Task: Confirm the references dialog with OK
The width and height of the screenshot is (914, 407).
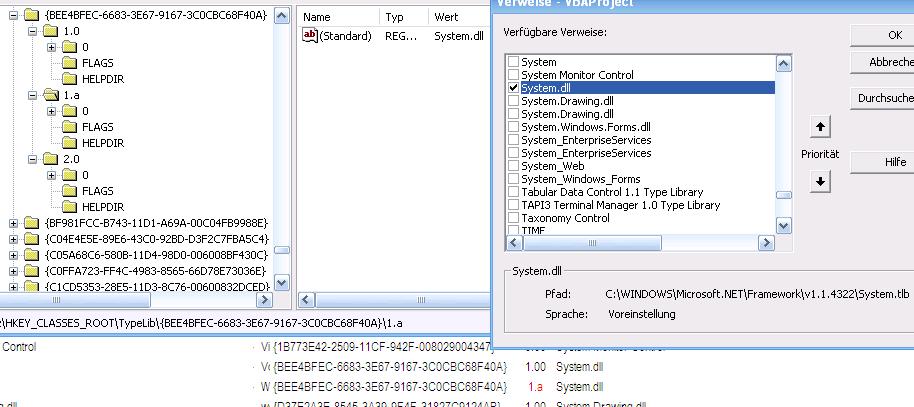Action: (x=882, y=35)
